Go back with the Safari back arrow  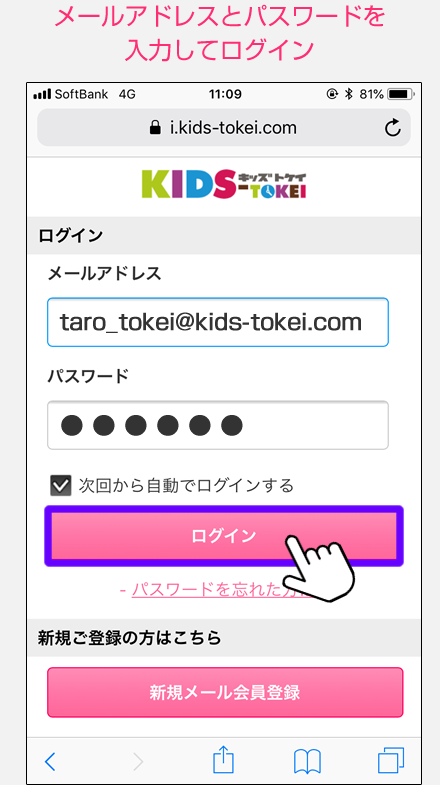(x=50, y=761)
